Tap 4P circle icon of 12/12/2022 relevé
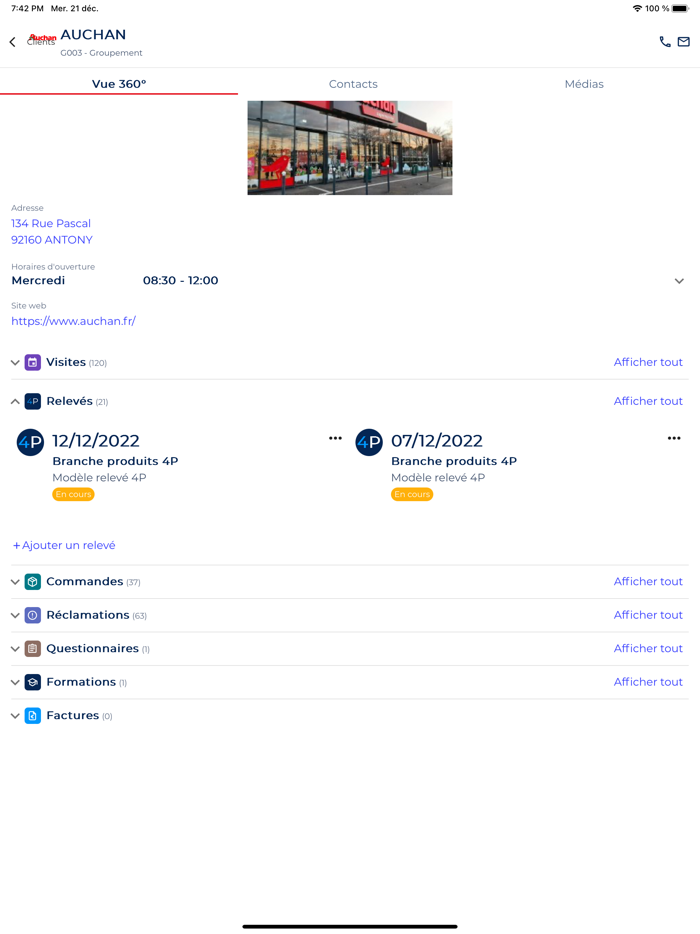This screenshot has height=934, width=700. [x=30, y=443]
